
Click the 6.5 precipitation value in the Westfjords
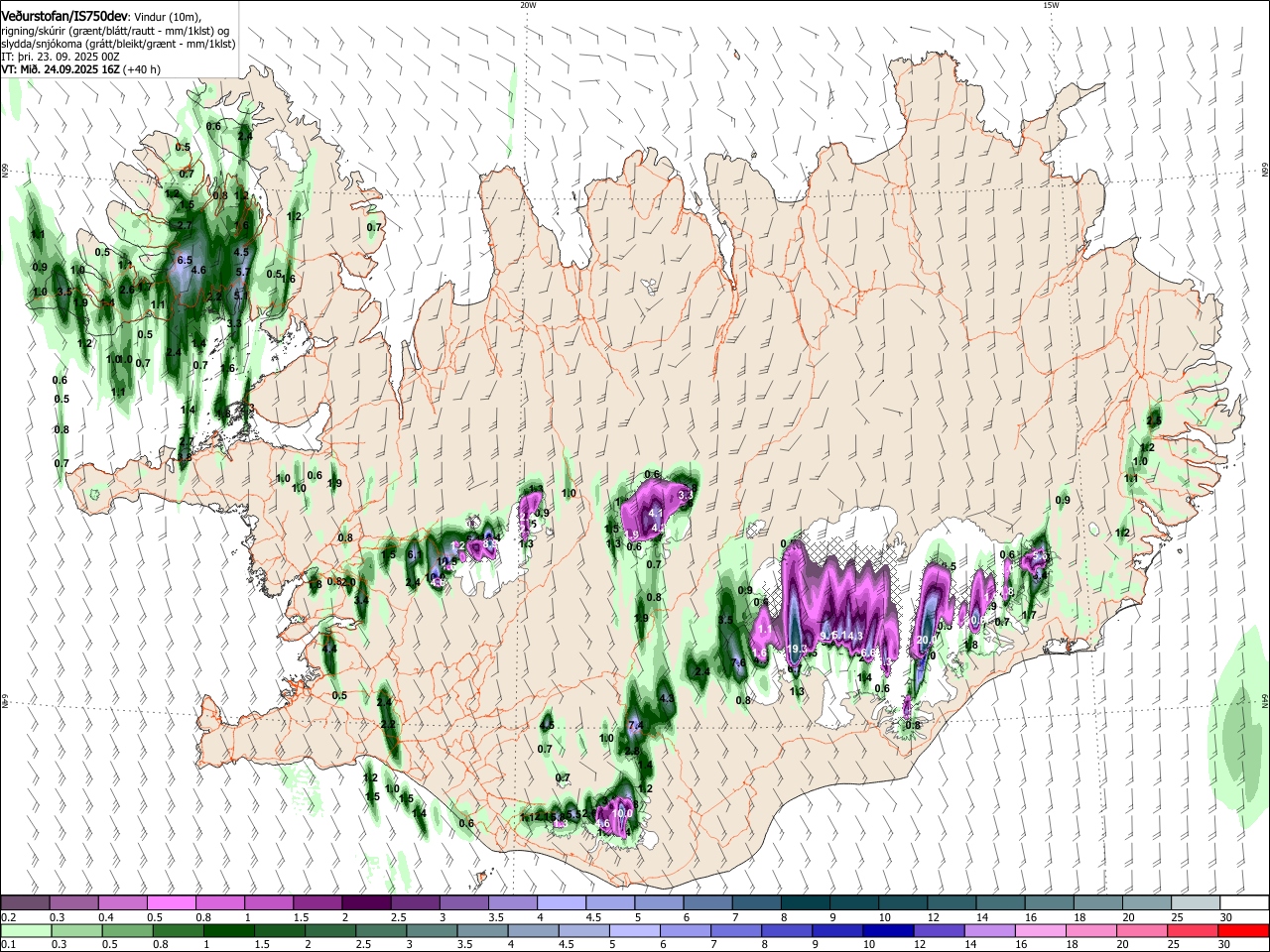[184, 260]
